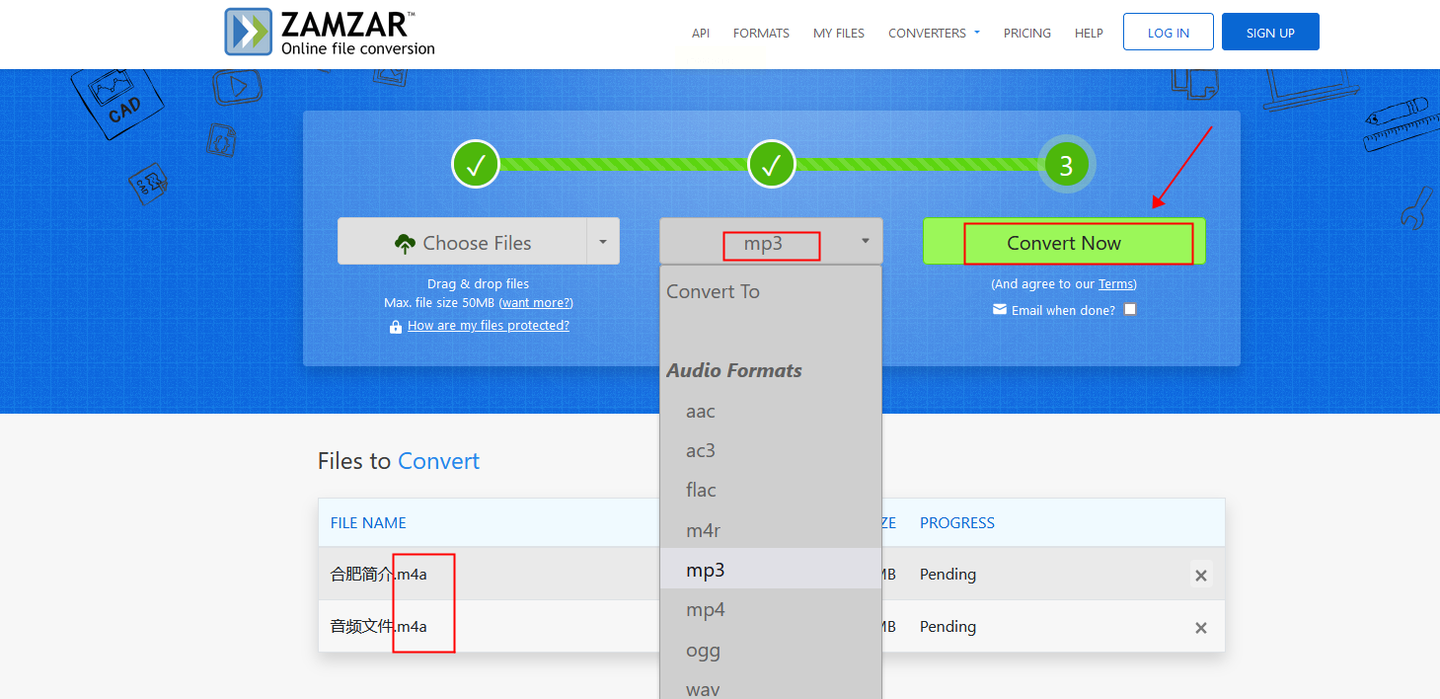Image resolution: width=1440 pixels, height=699 pixels.
Task: Click the envelope icon next to Email
Action: pyautogui.click(x=999, y=310)
